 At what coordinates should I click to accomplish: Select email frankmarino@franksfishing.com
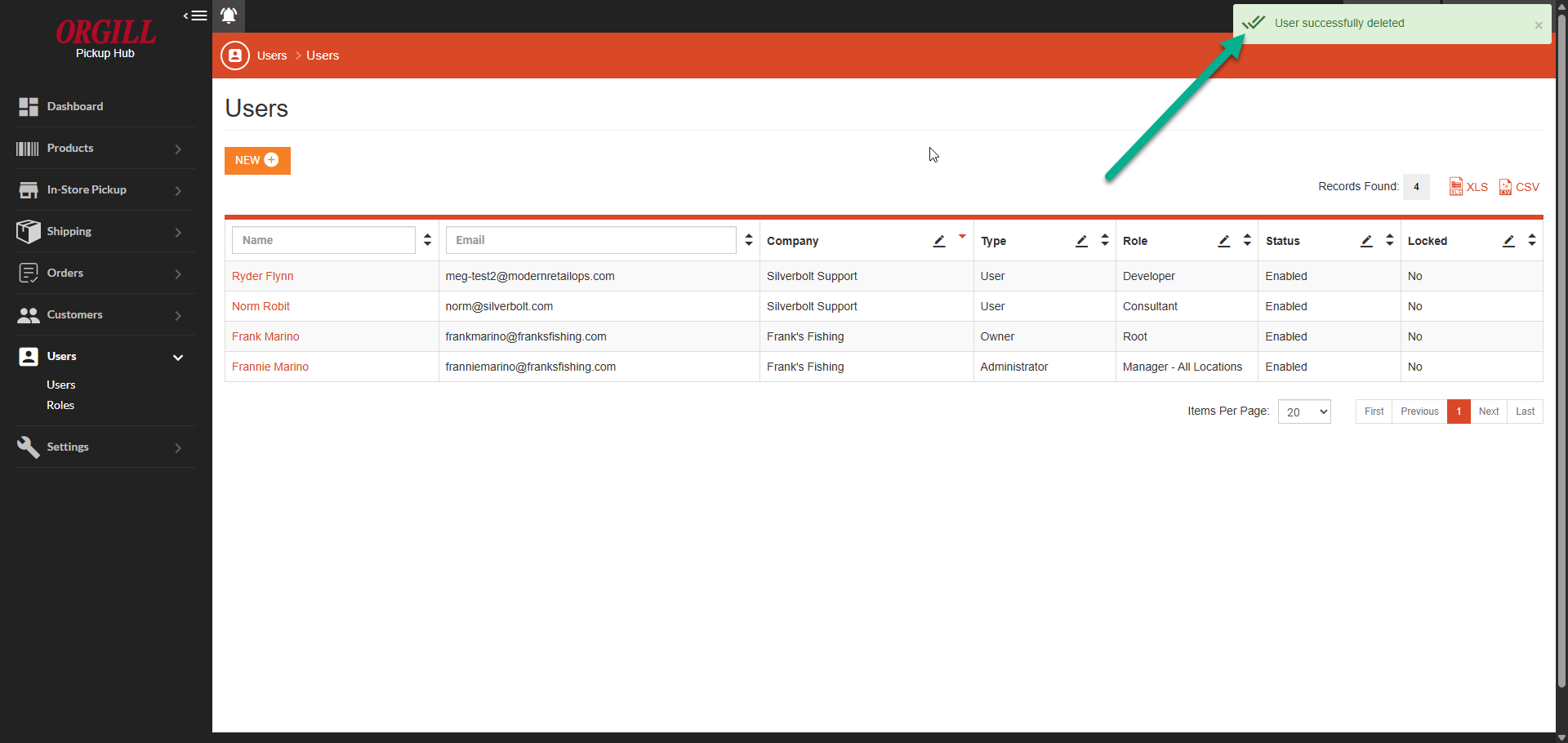[x=526, y=336]
